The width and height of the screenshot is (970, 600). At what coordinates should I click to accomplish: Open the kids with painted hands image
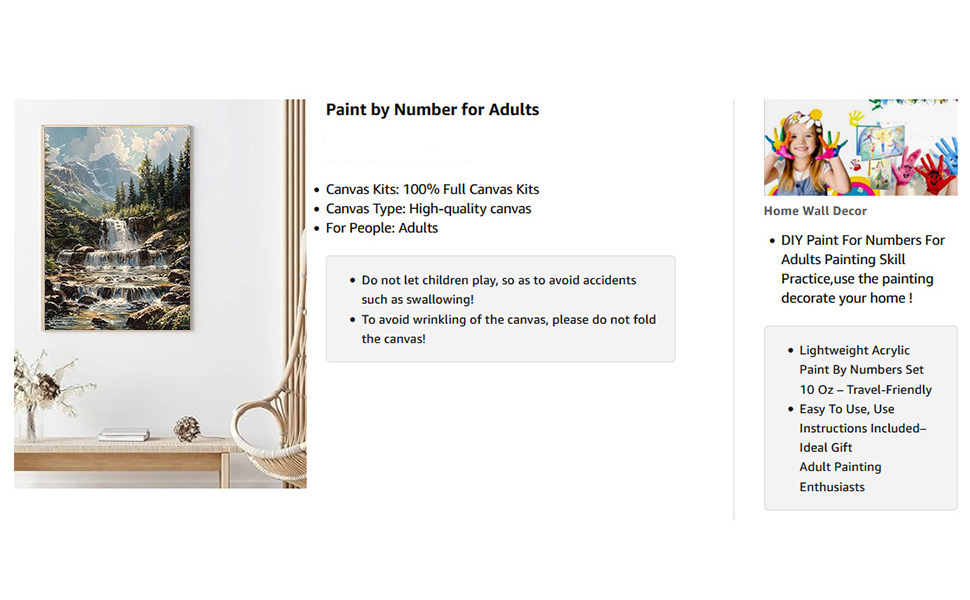point(861,147)
